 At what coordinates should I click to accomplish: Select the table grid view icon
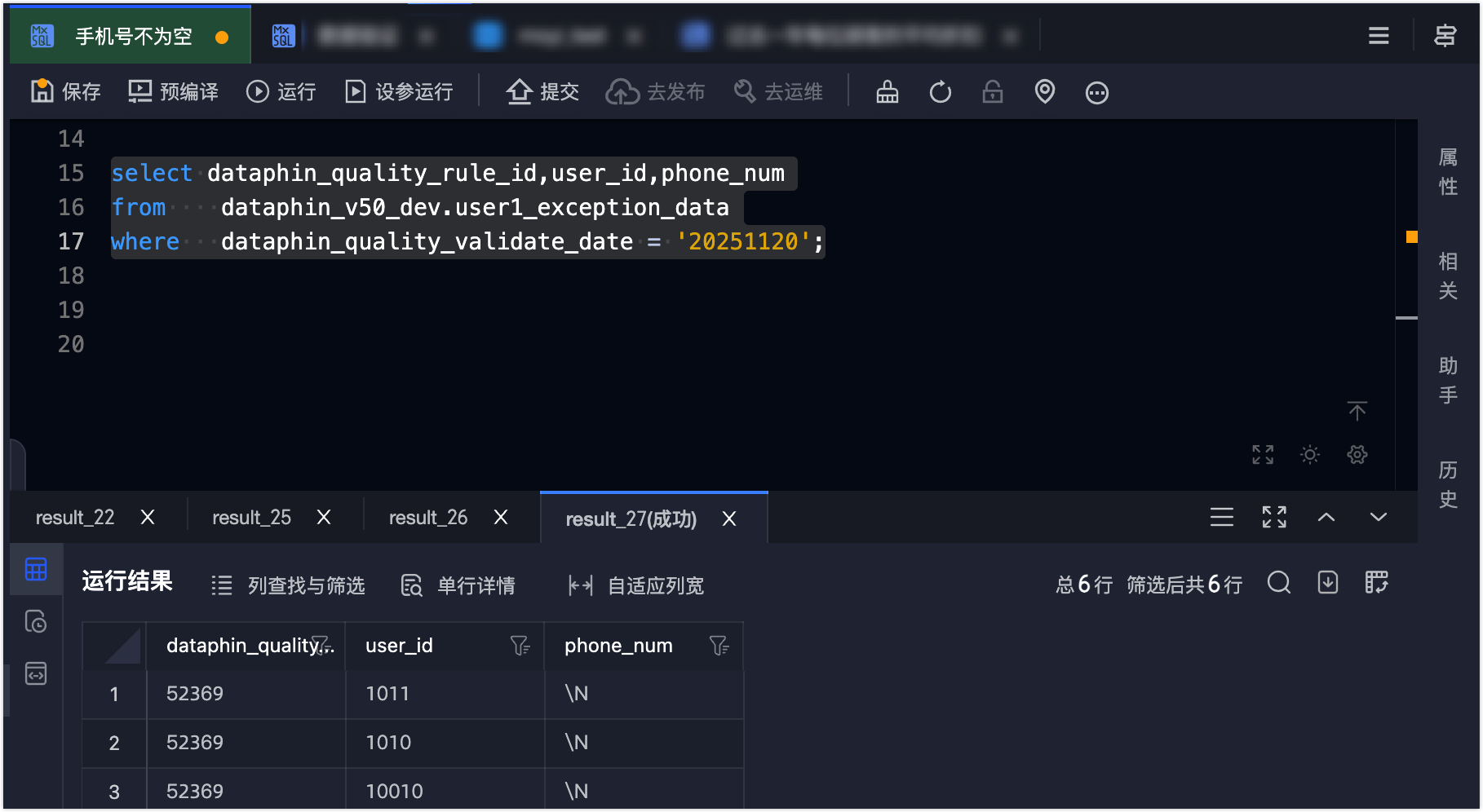pyautogui.click(x=36, y=569)
